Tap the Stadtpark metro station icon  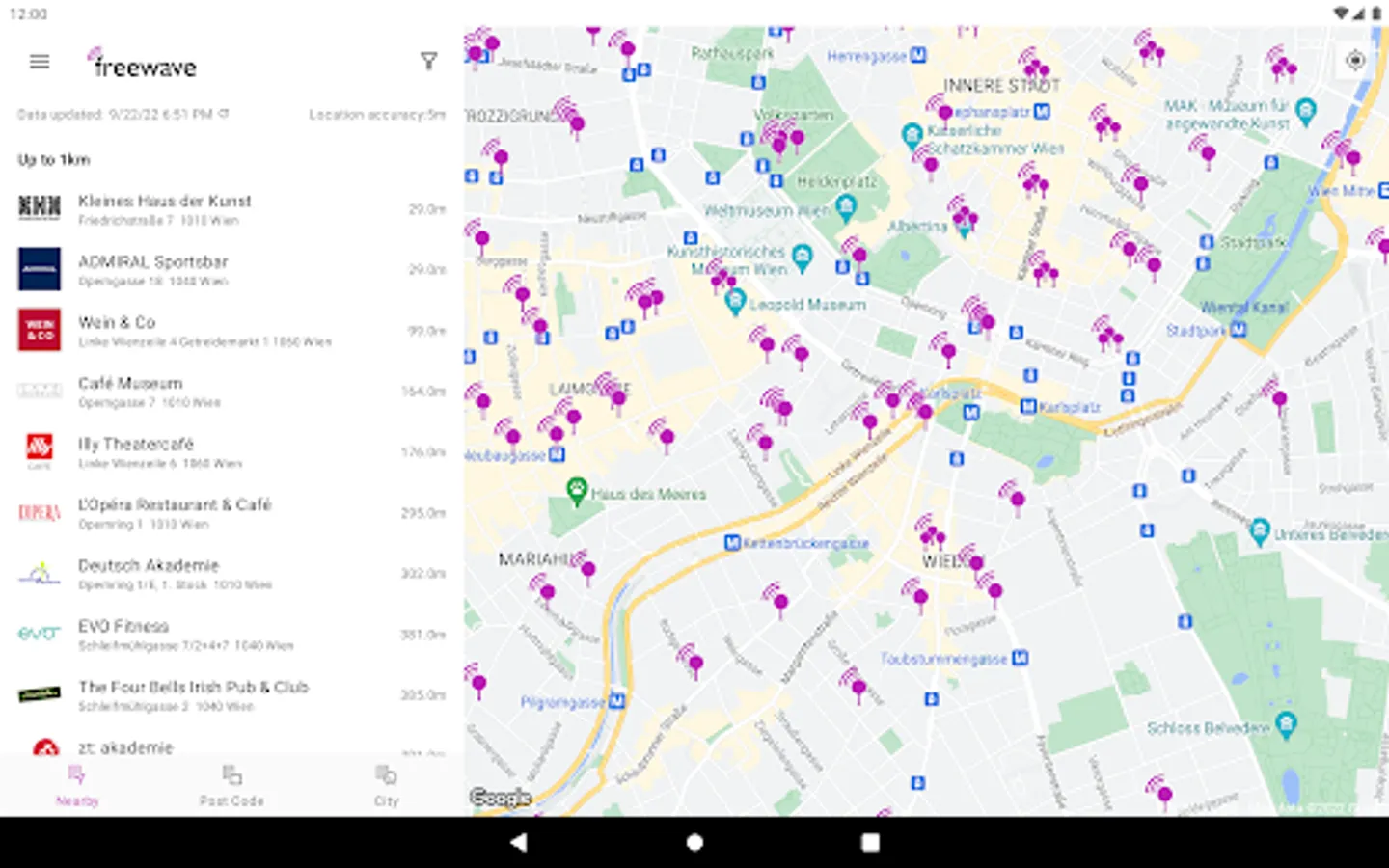coord(1238,331)
